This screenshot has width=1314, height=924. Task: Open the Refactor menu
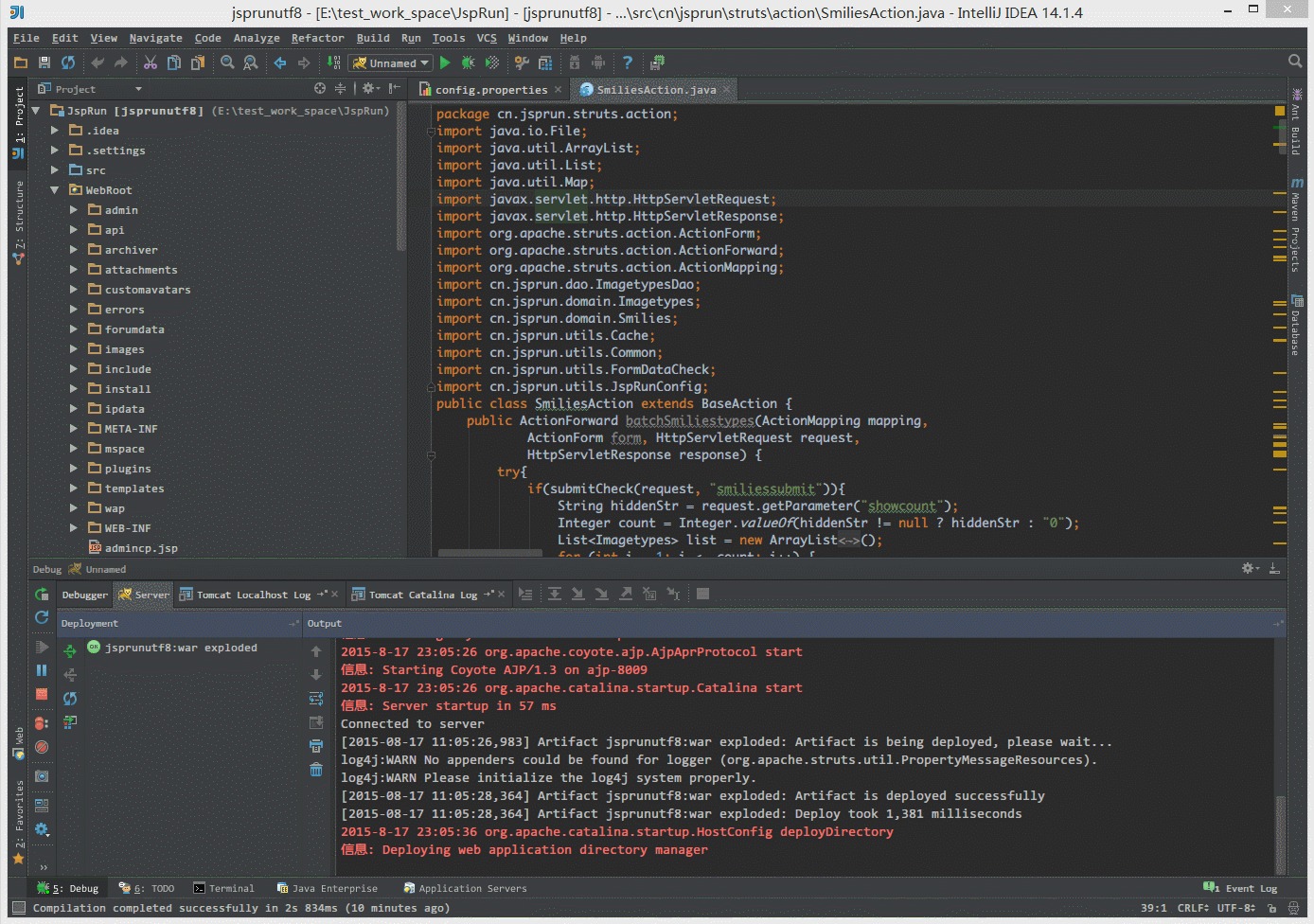click(317, 38)
